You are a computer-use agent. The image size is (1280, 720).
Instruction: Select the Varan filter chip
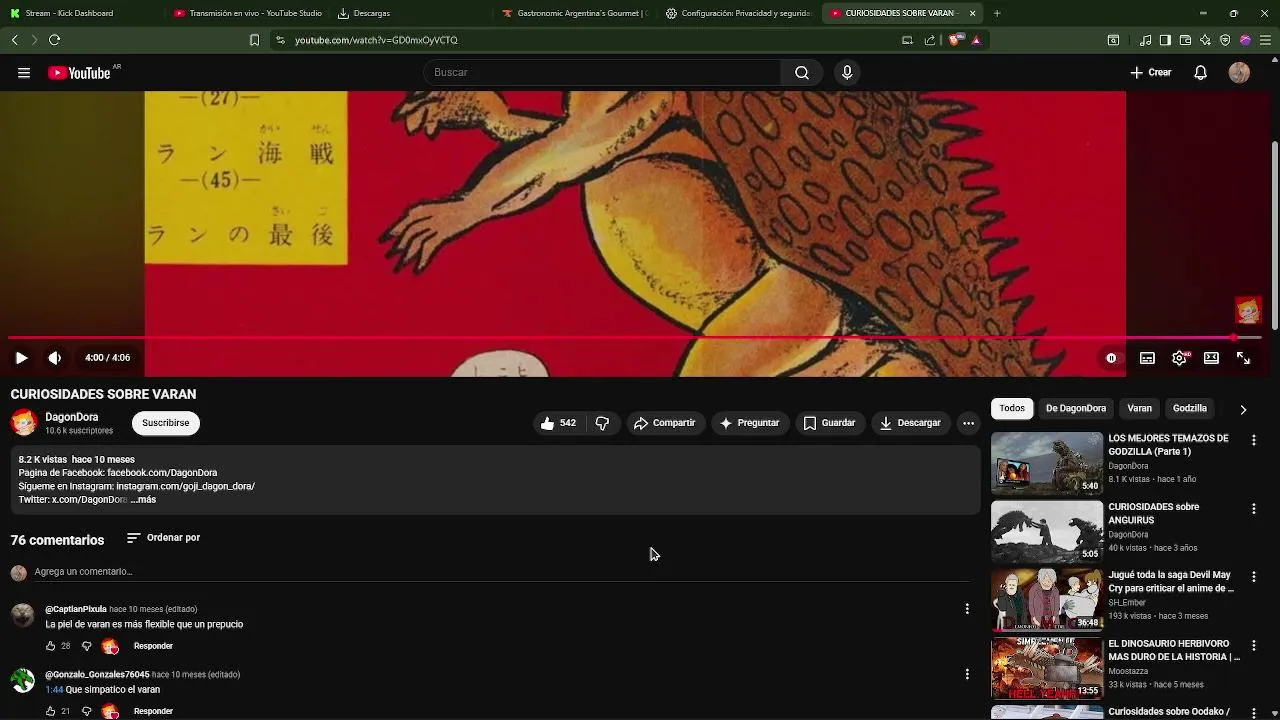[x=1140, y=408]
